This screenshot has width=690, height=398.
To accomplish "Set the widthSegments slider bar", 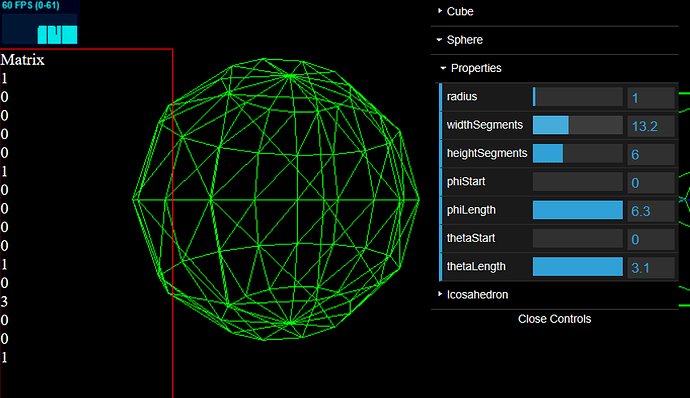I will point(578,125).
